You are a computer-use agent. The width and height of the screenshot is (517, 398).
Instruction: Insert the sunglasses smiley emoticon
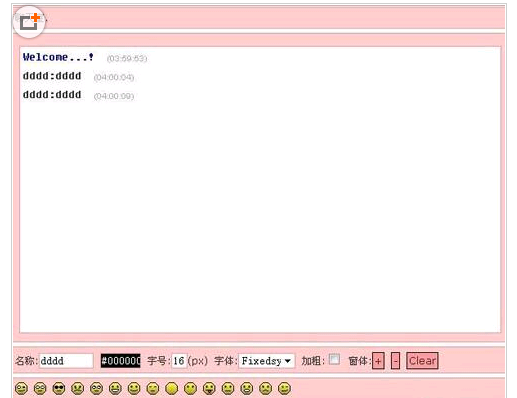point(59,388)
